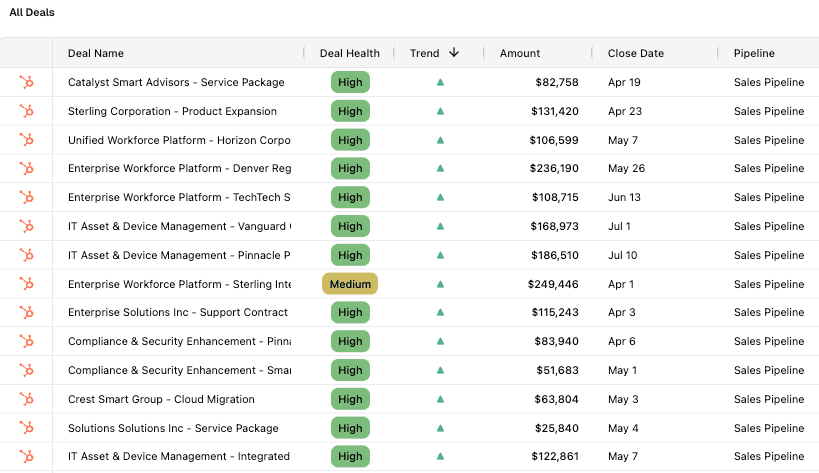Click HubSpot icon for Catalyst Smart Advisors deal
This screenshot has width=819, height=473.
point(27,82)
